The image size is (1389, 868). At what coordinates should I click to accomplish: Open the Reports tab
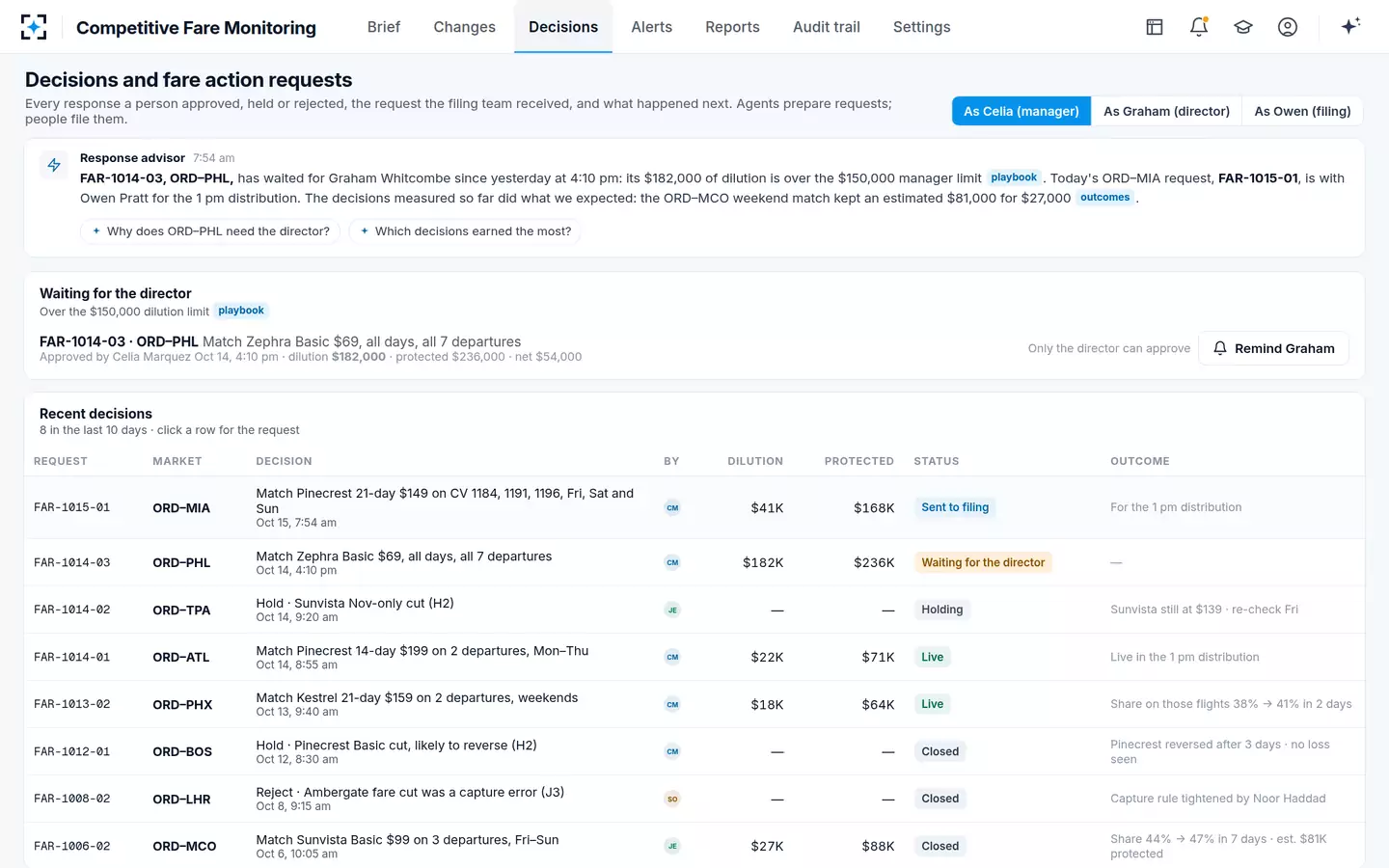click(732, 27)
